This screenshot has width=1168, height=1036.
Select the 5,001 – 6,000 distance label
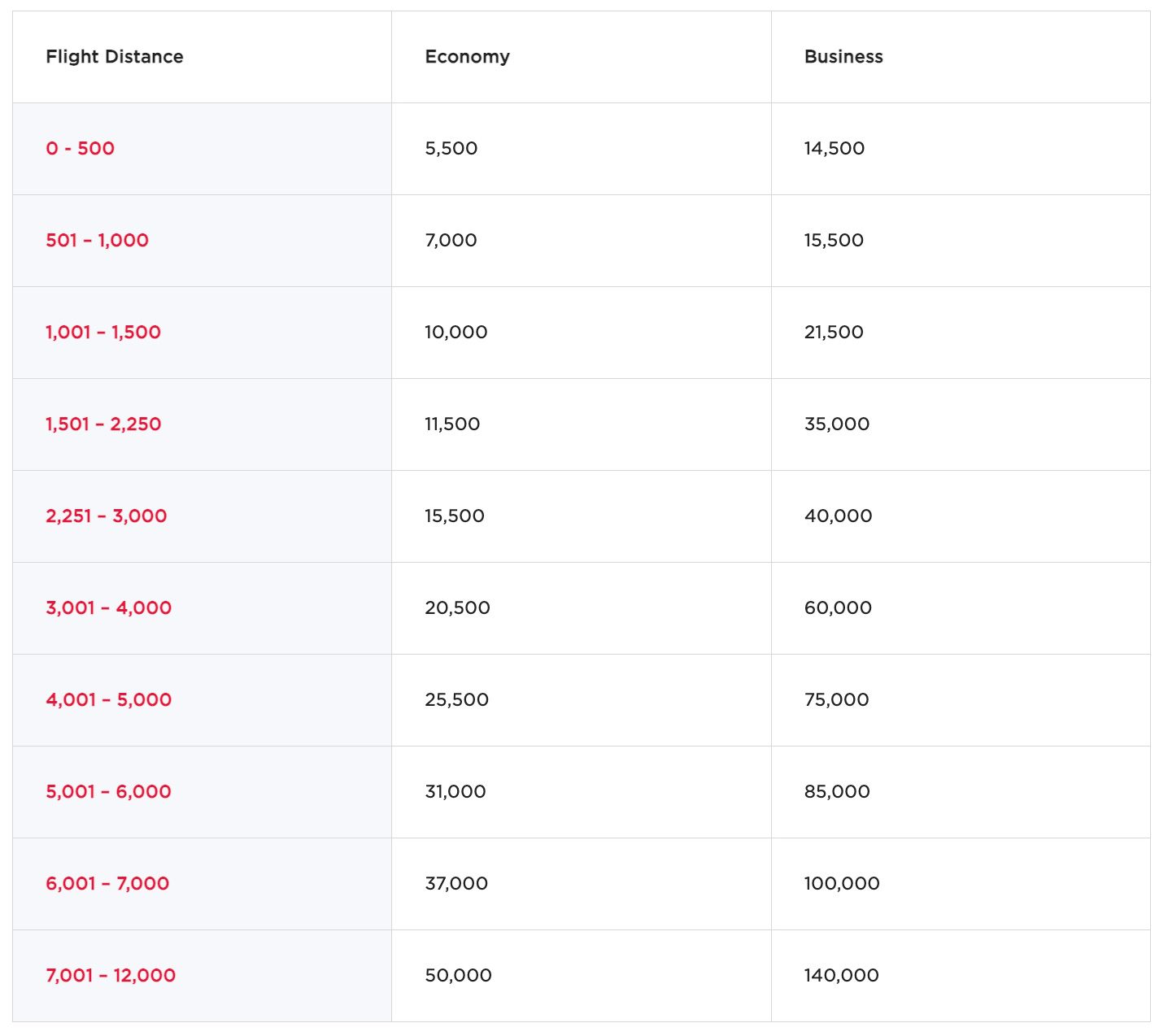tap(109, 792)
